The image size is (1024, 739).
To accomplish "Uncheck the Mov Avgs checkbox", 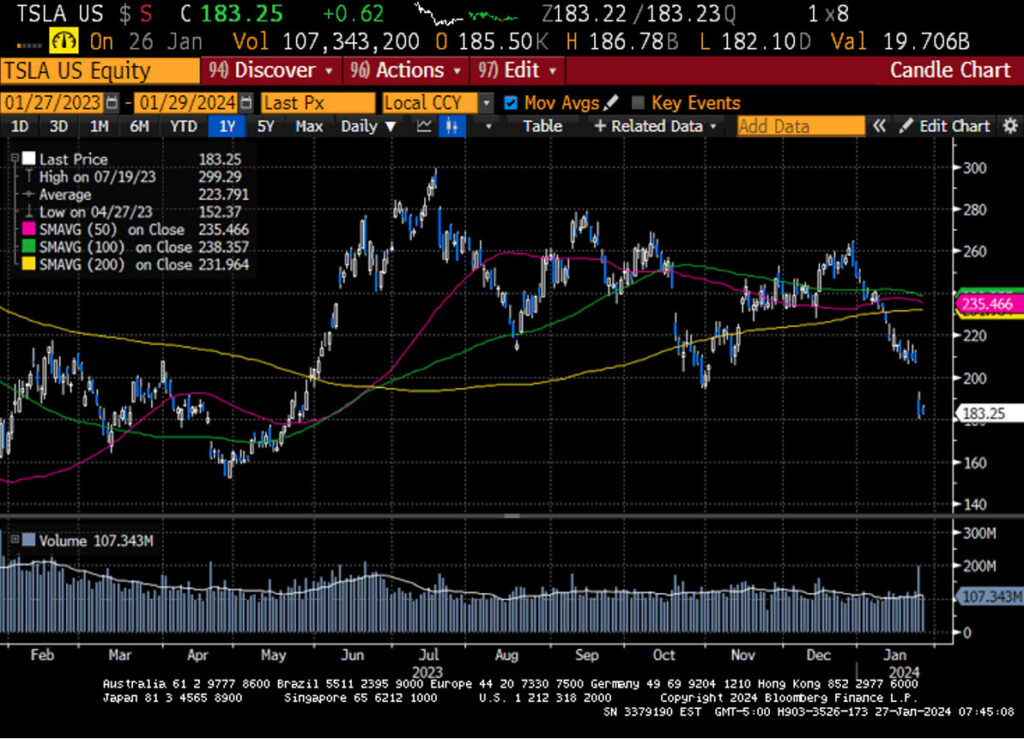I will [511, 103].
